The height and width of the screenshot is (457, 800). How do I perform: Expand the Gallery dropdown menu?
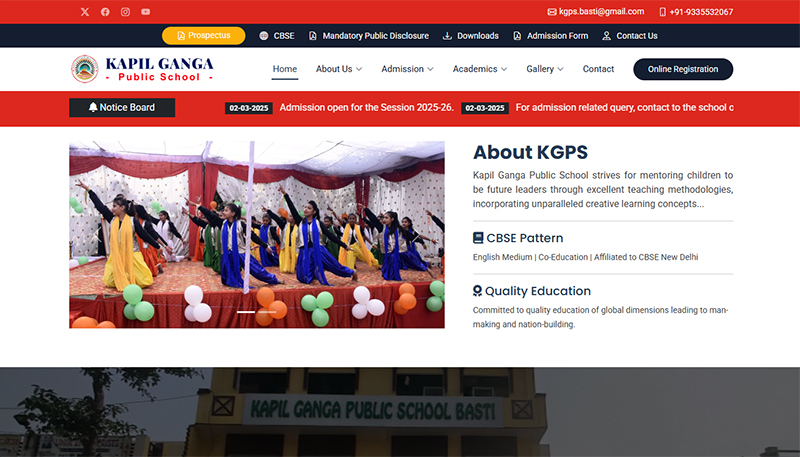(545, 69)
